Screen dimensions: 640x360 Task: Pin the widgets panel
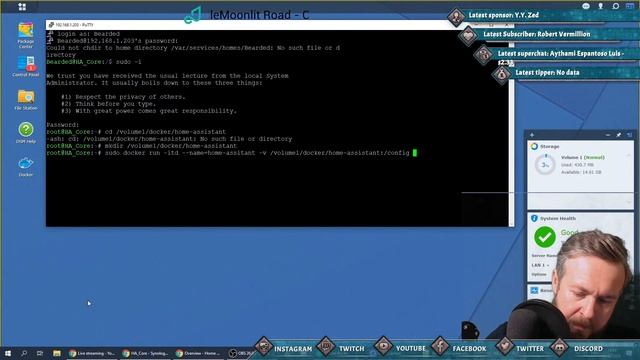click(x=619, y=135)
